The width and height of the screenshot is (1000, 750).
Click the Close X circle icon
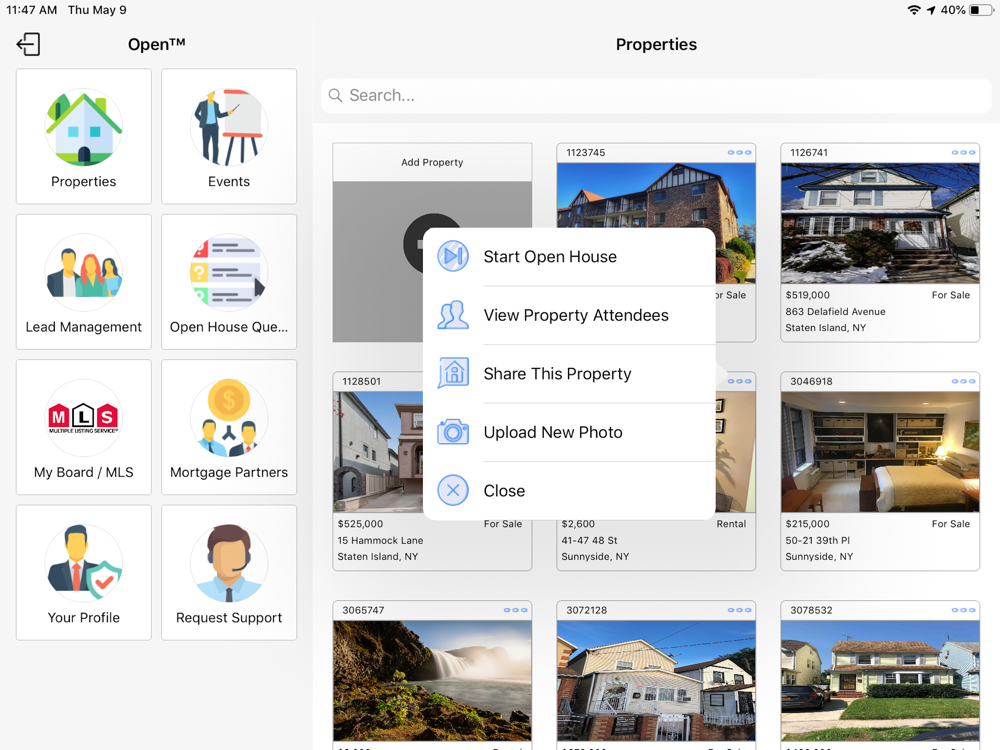pos(453,490)
